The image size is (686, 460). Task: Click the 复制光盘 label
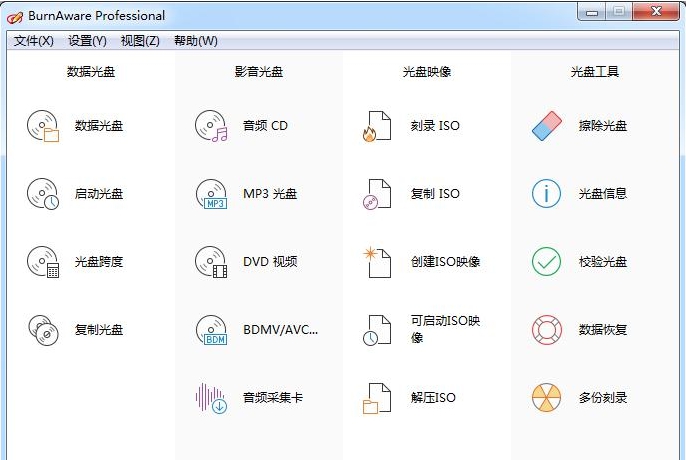99,330
